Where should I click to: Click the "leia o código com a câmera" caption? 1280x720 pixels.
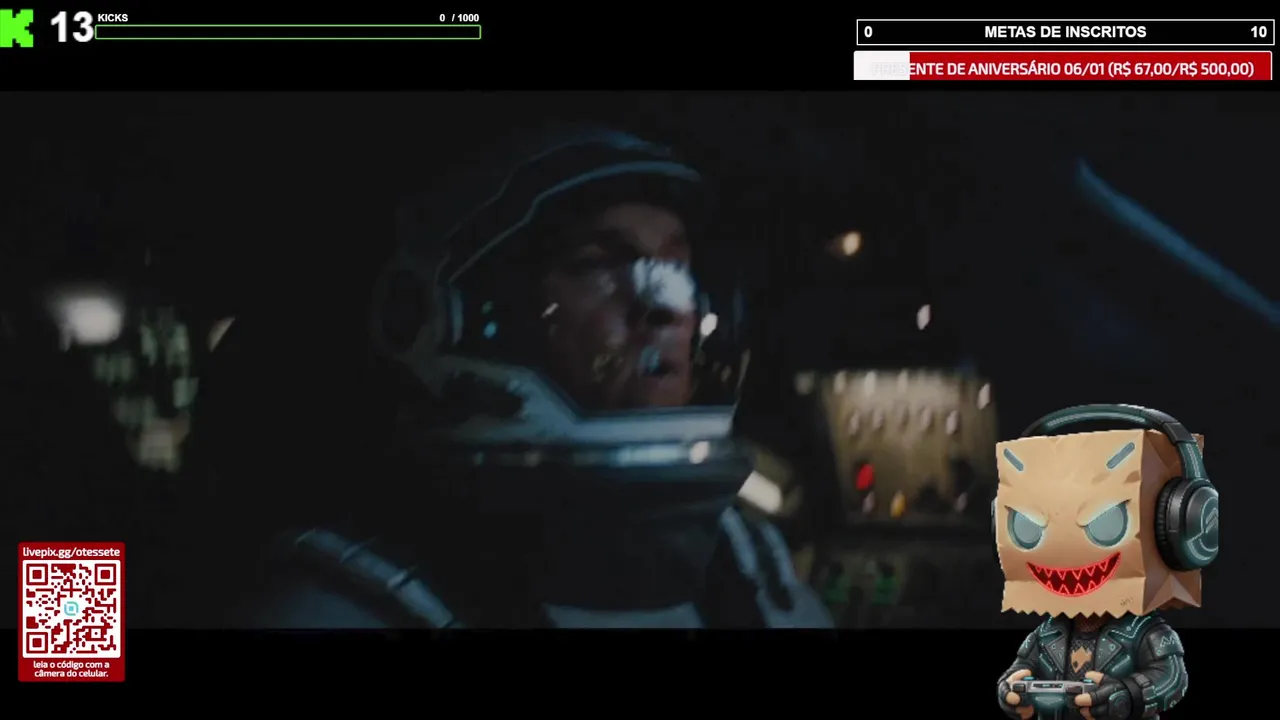click(x=71, y=669)
